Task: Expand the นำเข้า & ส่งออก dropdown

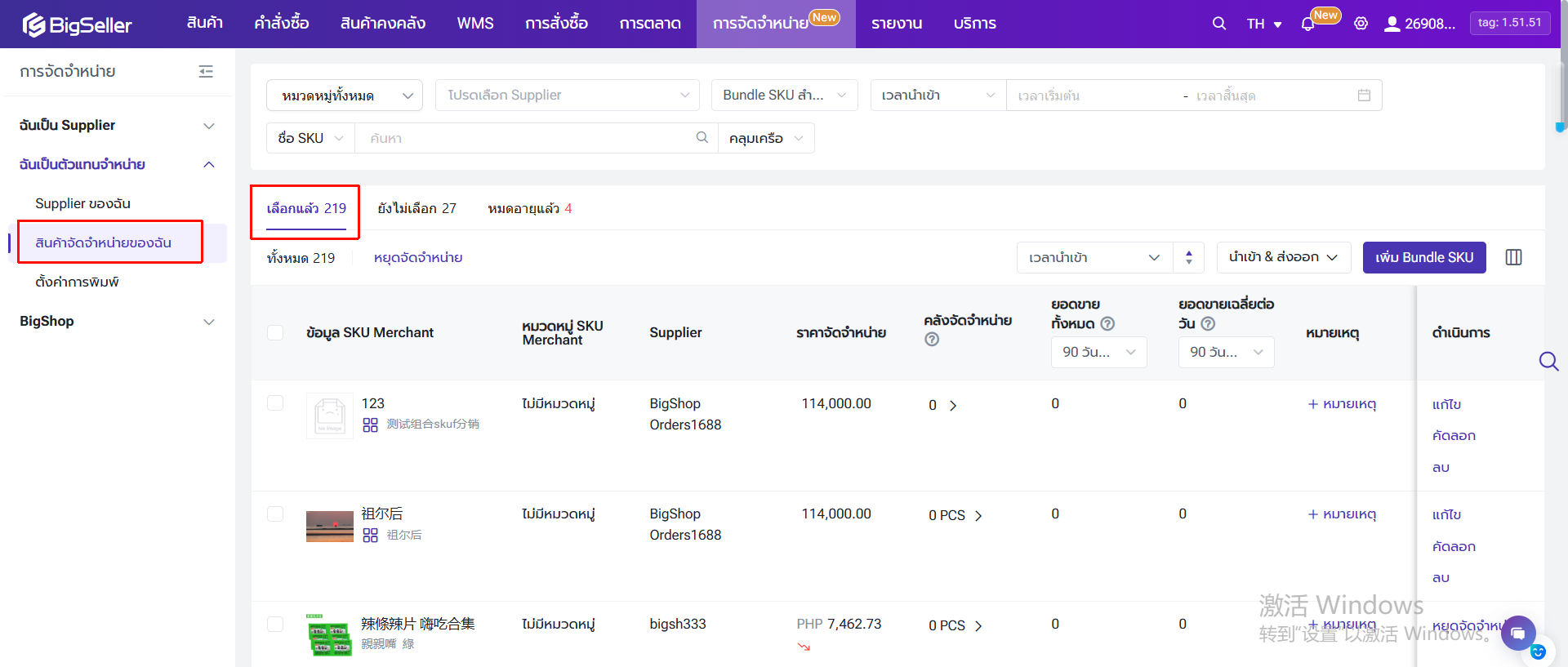Action: click(x=1283, y=257)
